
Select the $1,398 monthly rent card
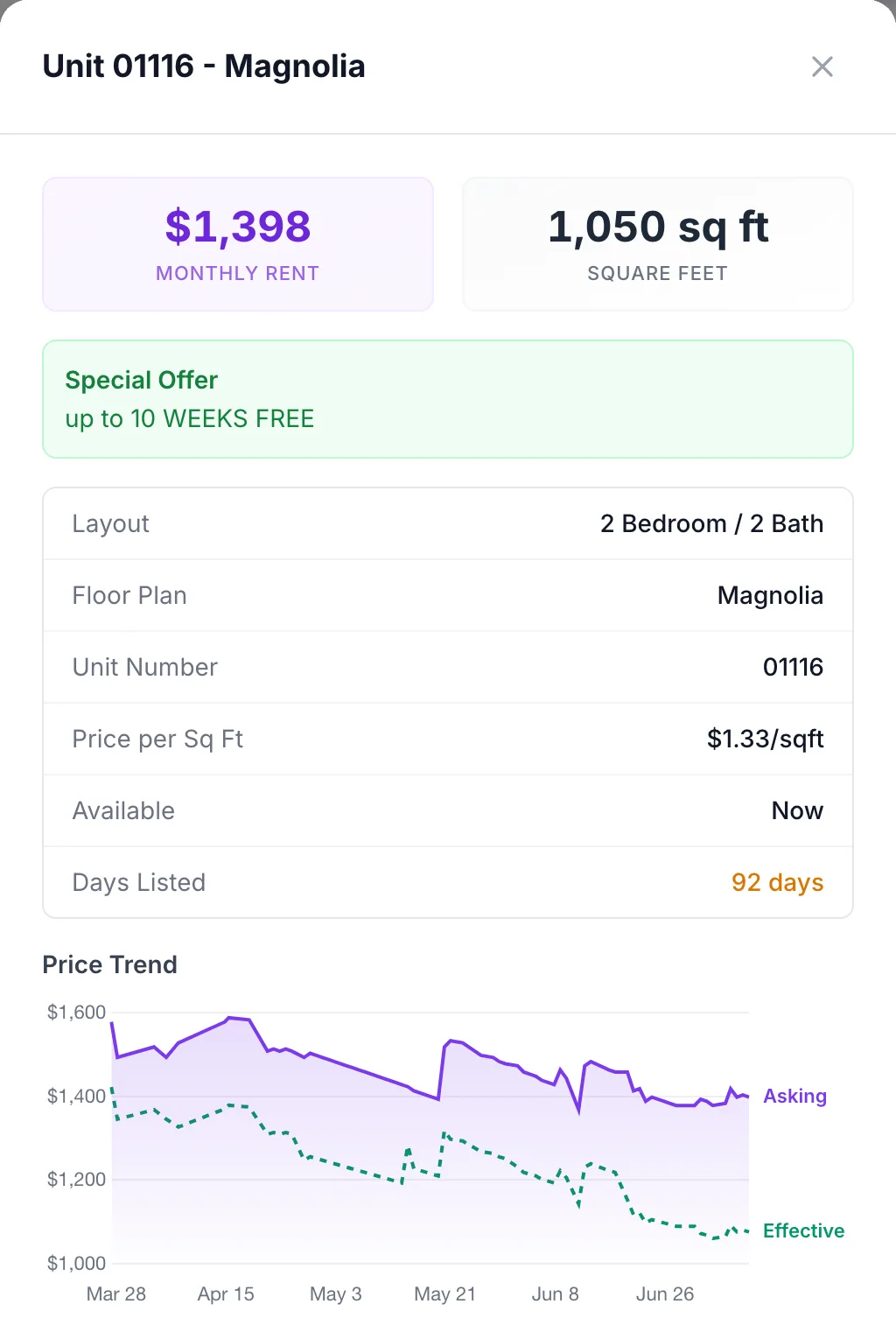tap(238, 244)
